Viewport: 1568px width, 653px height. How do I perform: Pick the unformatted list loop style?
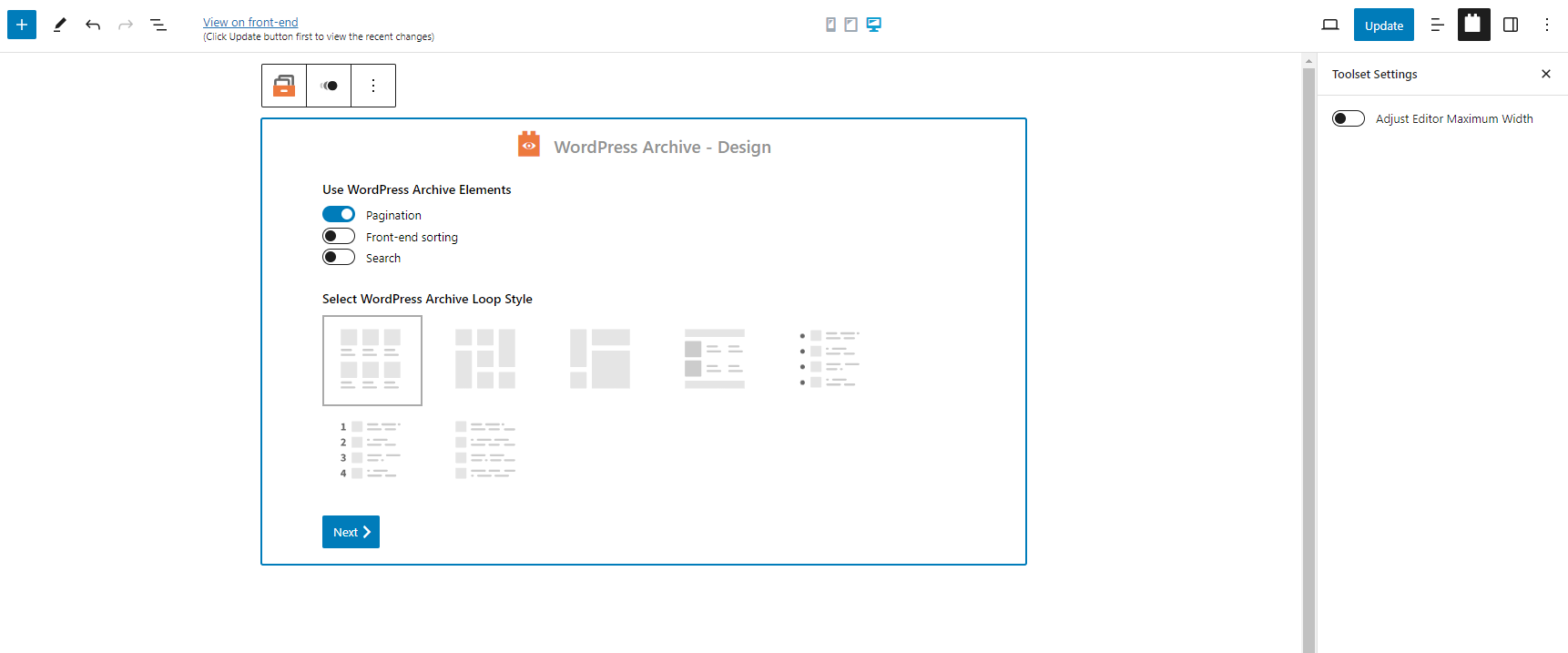[485, 450]
